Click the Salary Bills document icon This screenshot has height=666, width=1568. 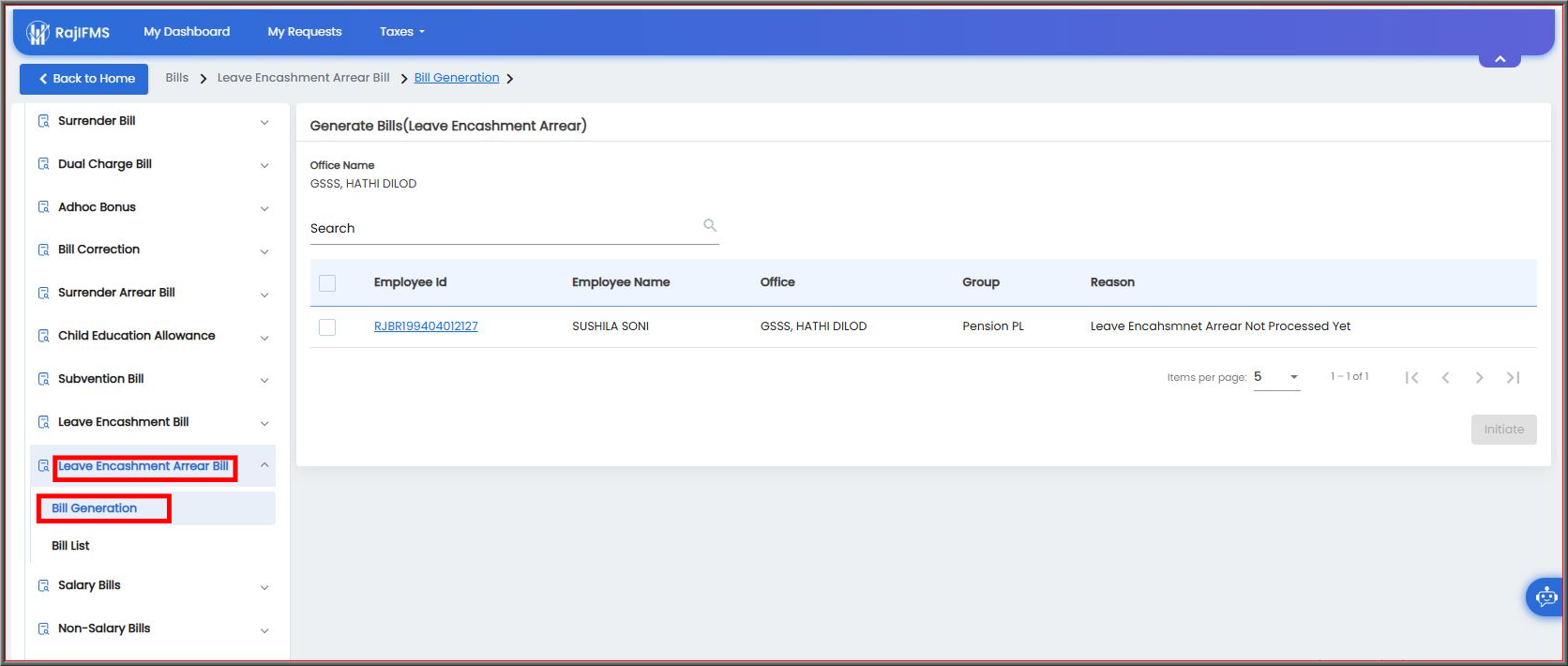[43, 585]
